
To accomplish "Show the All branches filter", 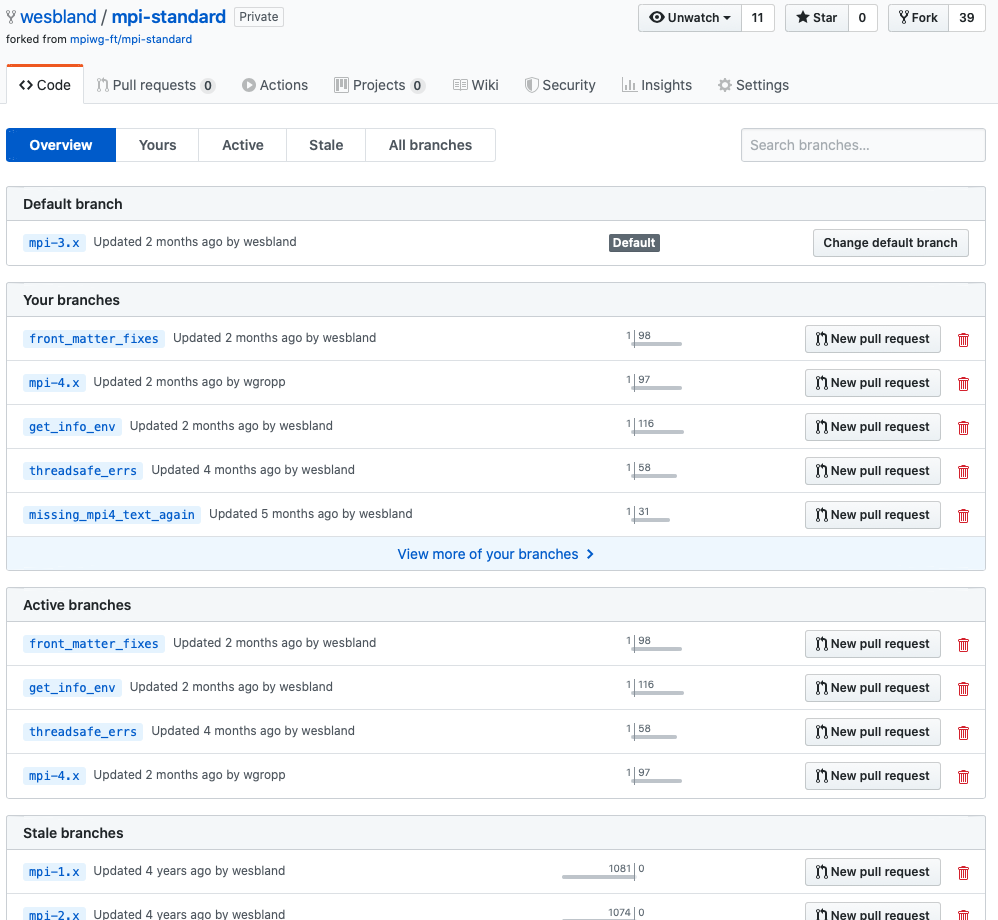I will (x=430, y=145).
